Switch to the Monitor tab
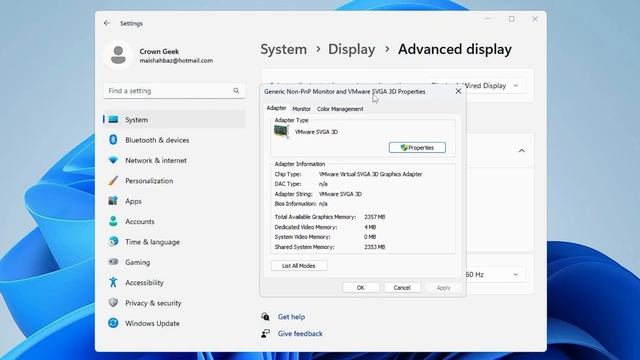This screenshot has height=360, width=640. coord(301,109)
